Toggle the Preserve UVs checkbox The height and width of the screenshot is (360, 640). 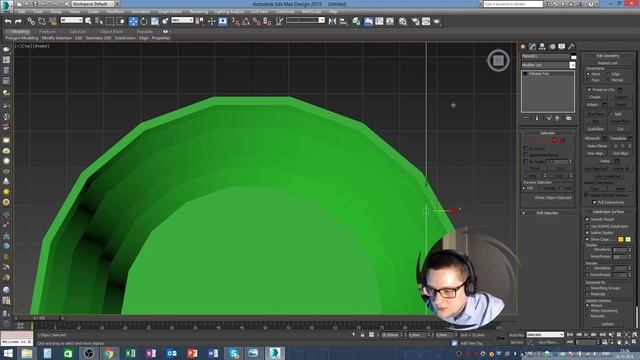[x=589, y=89]
